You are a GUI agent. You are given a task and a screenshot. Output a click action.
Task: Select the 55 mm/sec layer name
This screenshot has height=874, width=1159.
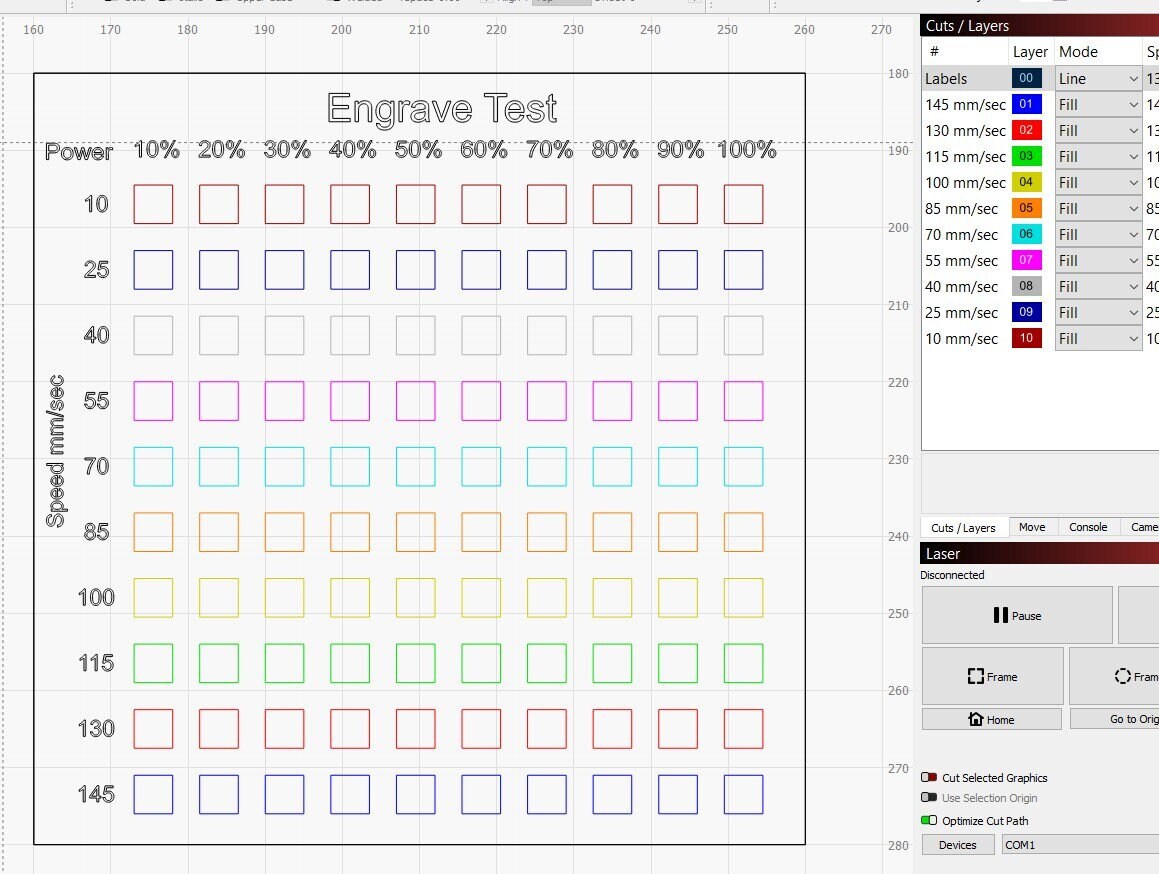click(x=961, y=260)
